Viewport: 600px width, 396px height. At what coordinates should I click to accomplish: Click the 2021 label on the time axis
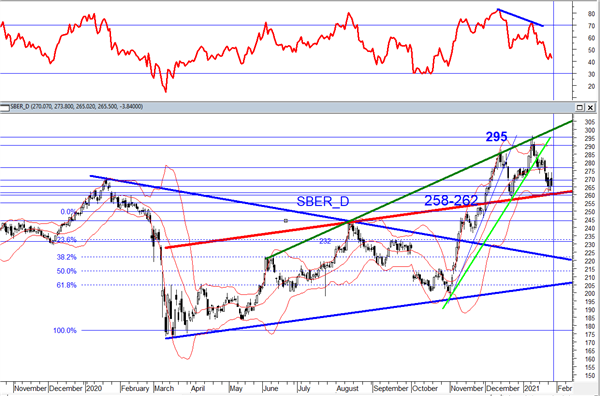coord(532,388)
